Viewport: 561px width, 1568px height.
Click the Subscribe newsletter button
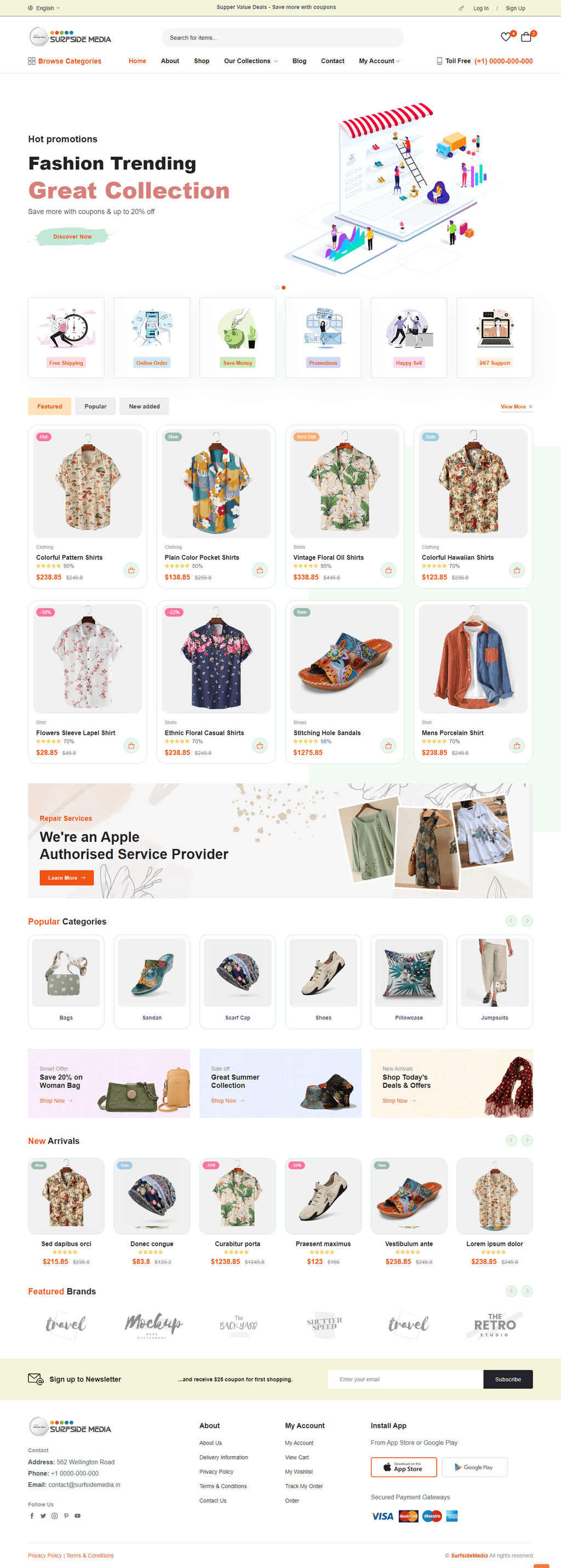tap(508, 1379)
